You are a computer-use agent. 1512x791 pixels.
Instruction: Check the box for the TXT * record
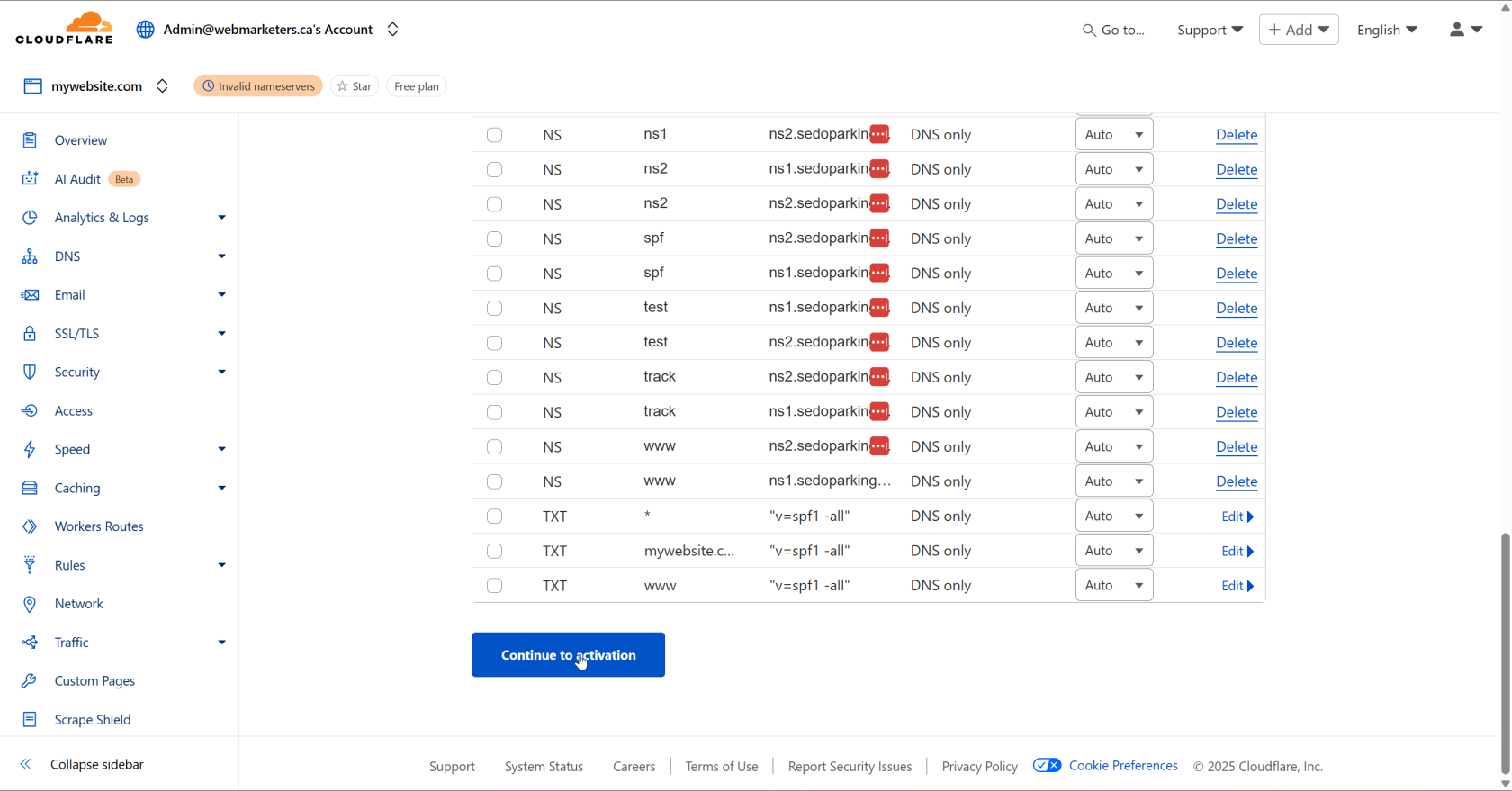pyautogui.click(x=494, y=517)
